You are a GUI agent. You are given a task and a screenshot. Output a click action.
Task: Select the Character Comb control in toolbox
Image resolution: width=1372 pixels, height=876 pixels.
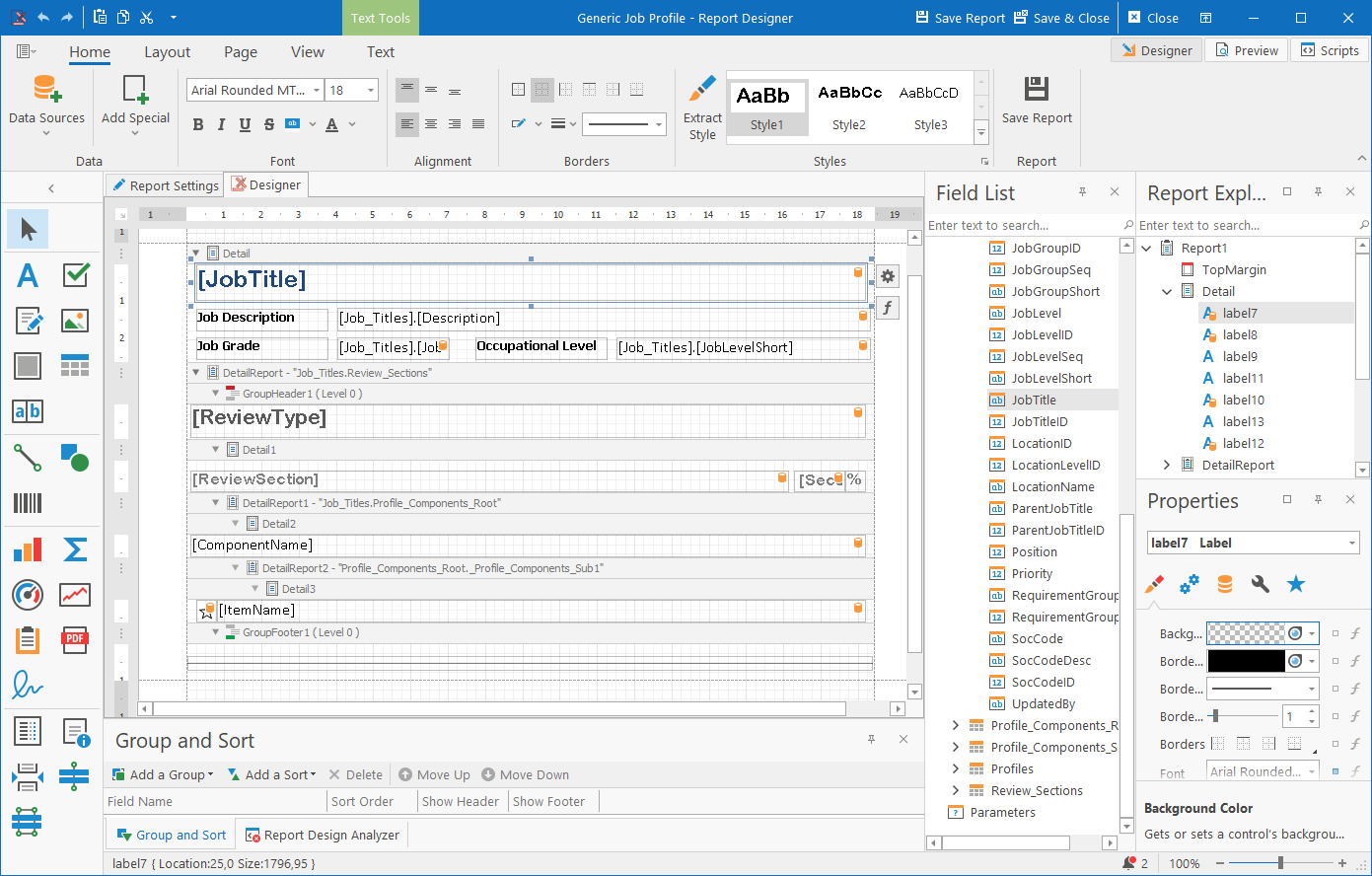click(x=28, y=411)
